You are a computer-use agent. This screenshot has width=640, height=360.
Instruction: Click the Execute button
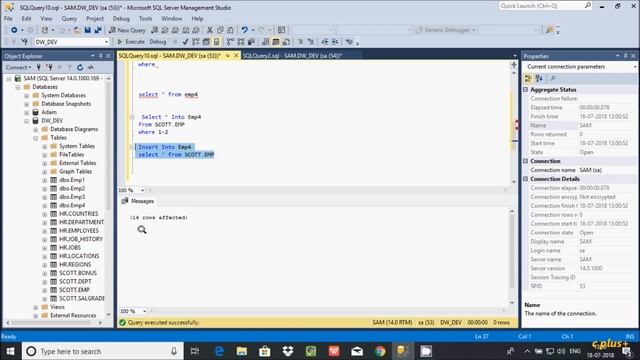[131, 42]
